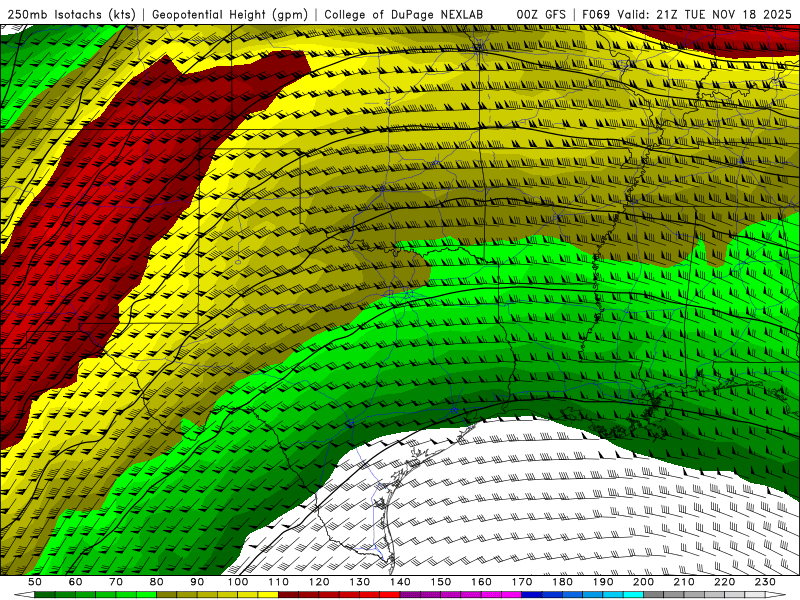Click "College of DuPage NEXLAB" in the header
The width and height of the screenshot is (800, 600).
[x=403, y=14]
